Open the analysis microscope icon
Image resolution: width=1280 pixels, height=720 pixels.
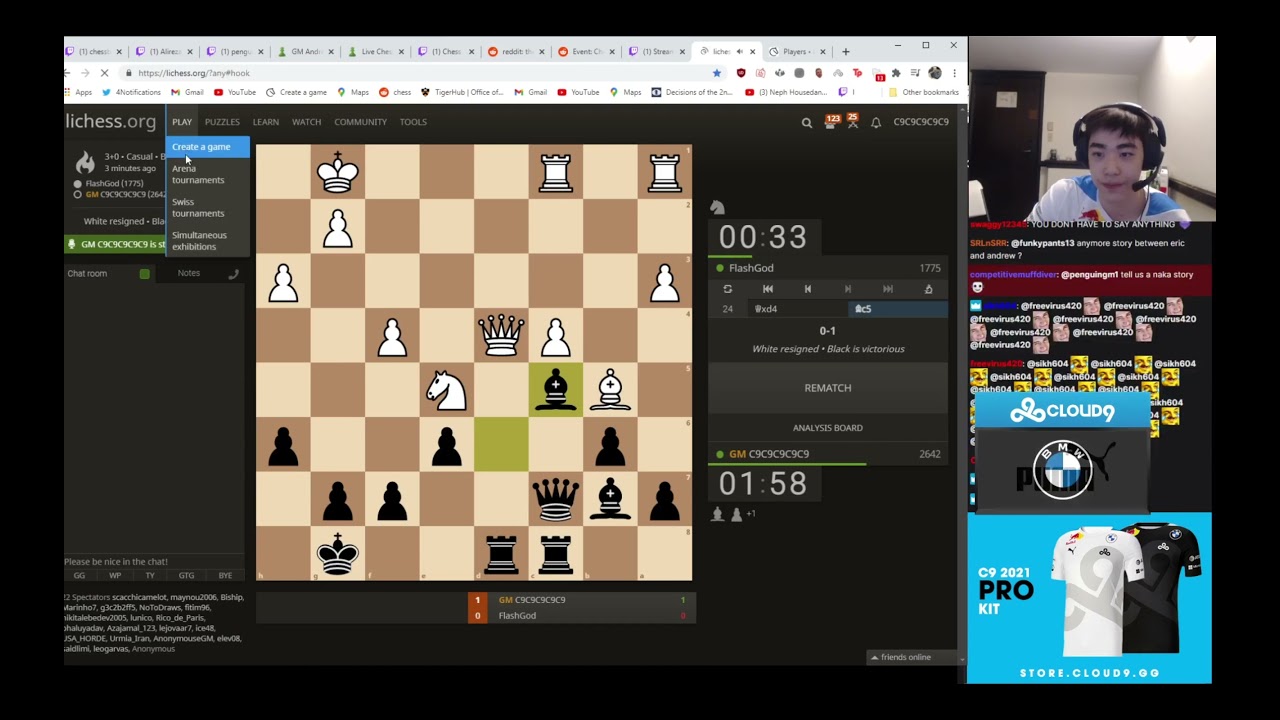(928, 289)
